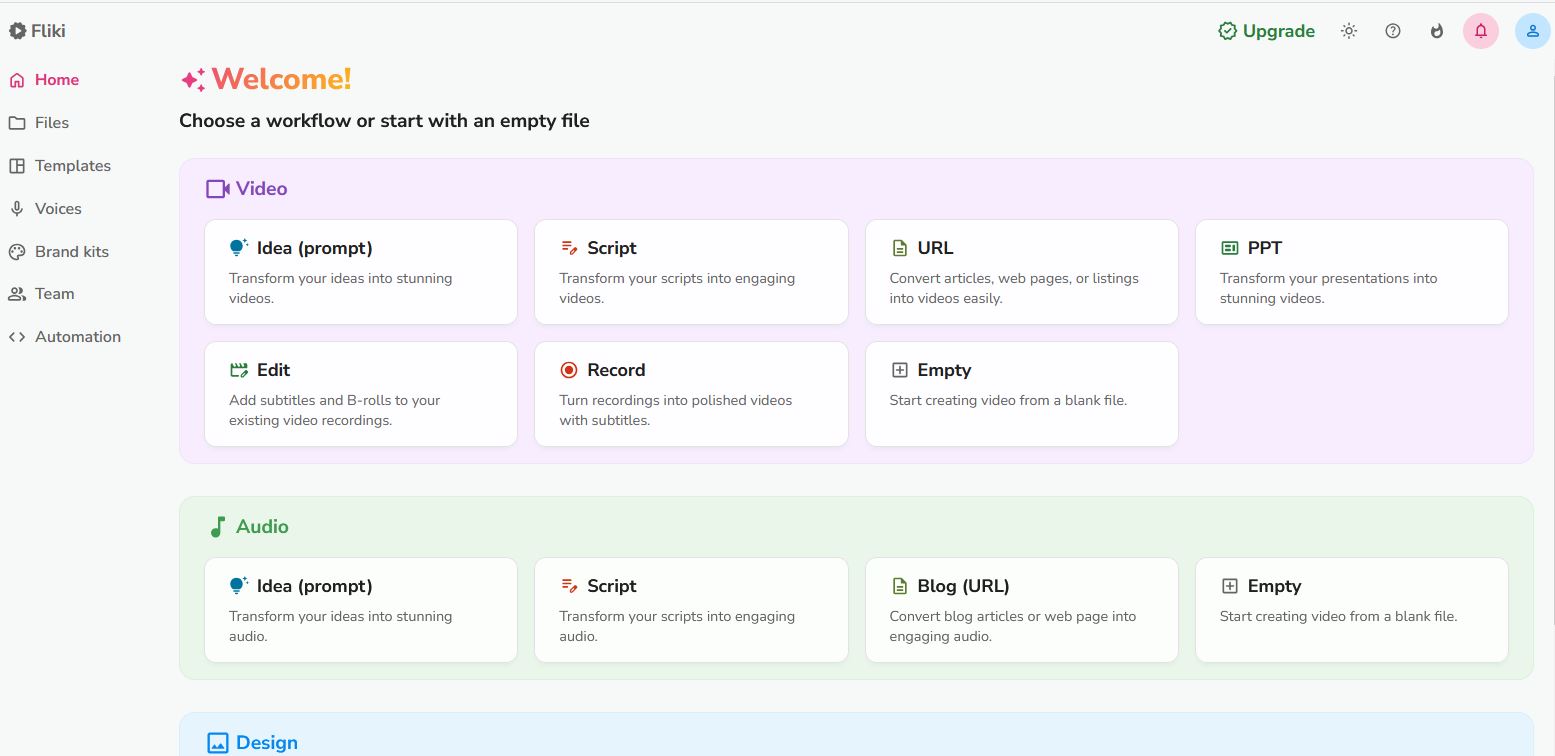
Task: Start the PPT to video workflow
Action: pos(1351,272)
